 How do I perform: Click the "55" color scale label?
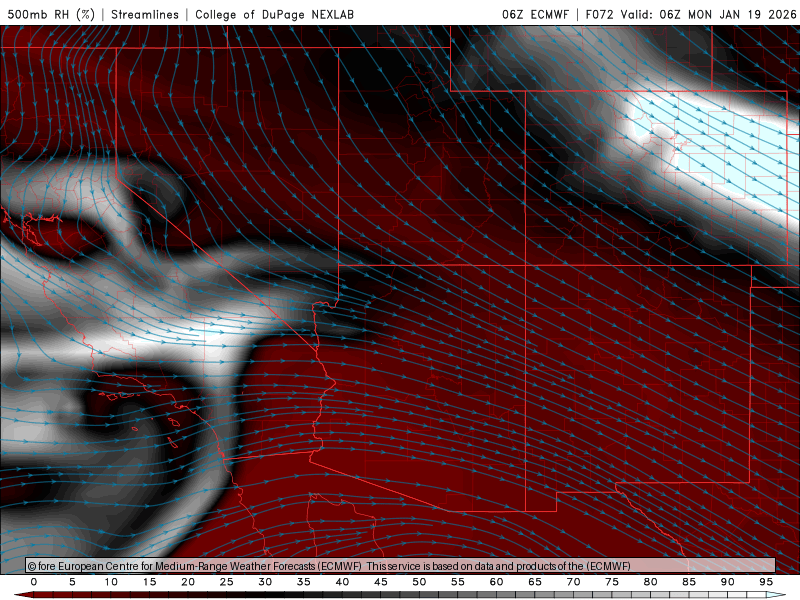point(458,582)
